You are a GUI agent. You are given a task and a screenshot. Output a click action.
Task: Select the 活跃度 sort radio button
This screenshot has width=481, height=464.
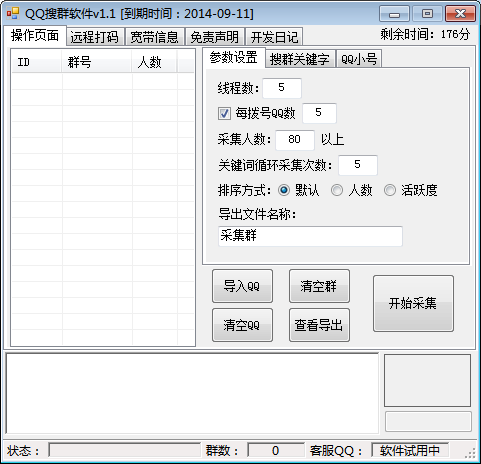[x=390, y=190]
